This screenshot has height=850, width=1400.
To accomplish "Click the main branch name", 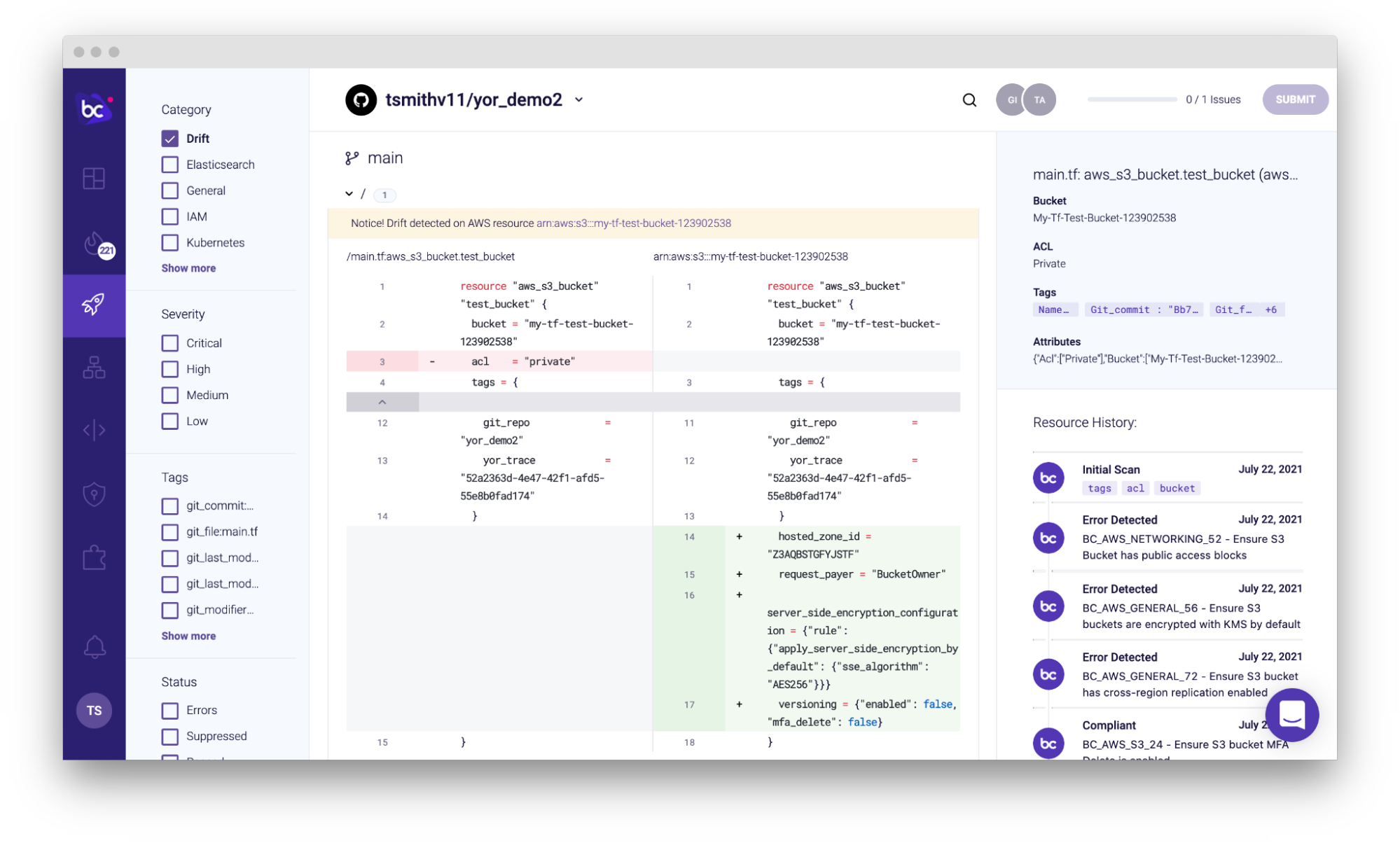I will 385,158.
